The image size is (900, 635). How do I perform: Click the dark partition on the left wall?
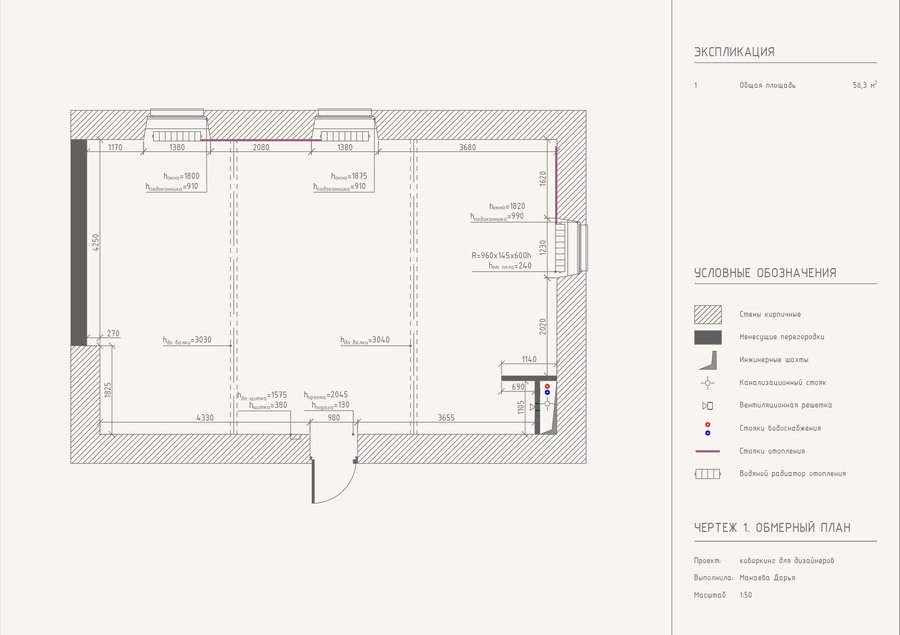[79, 242]
